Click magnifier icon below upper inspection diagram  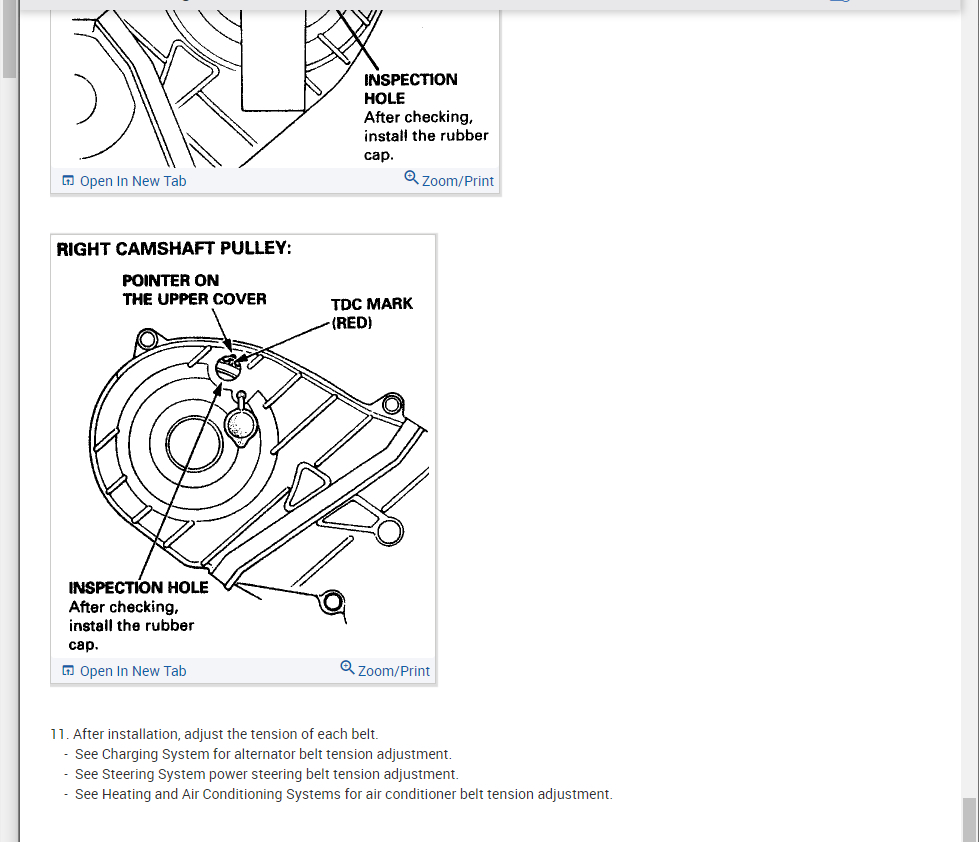(x=411, y=177)
